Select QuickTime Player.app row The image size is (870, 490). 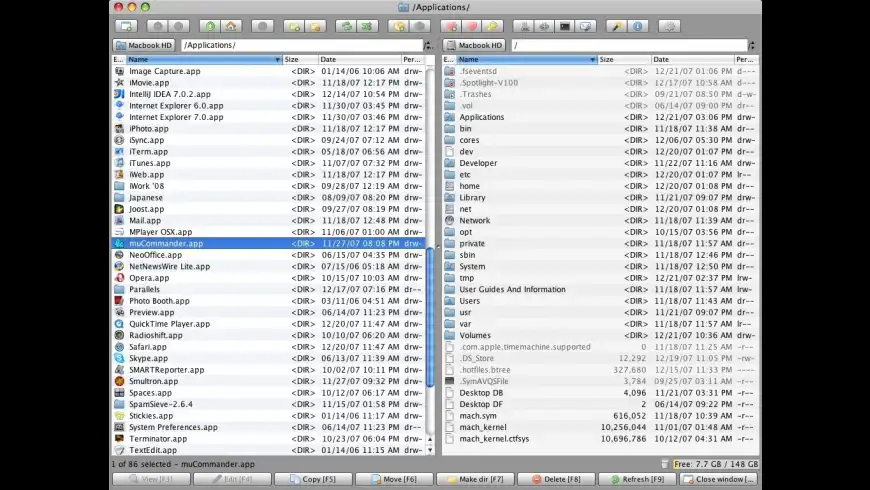click(x=268, y=324)
